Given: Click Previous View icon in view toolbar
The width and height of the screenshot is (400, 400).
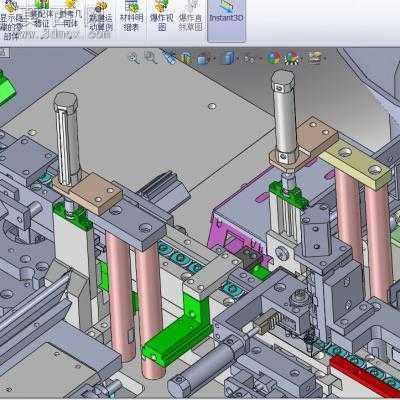Looking at the screenshot, I should click(169, 58).
